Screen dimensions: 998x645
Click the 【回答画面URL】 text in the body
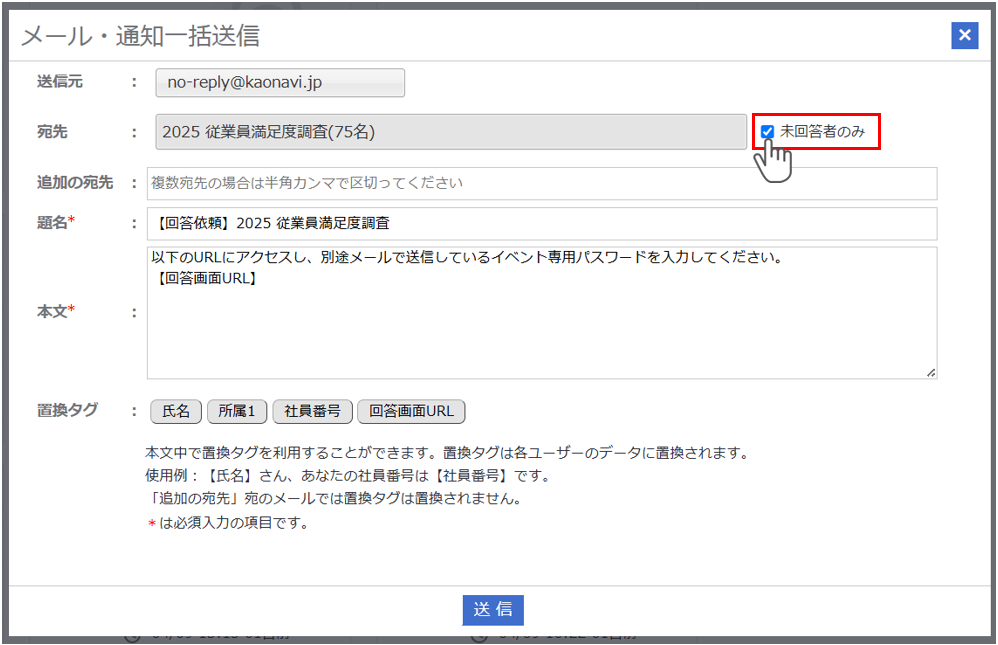point(206,278)
